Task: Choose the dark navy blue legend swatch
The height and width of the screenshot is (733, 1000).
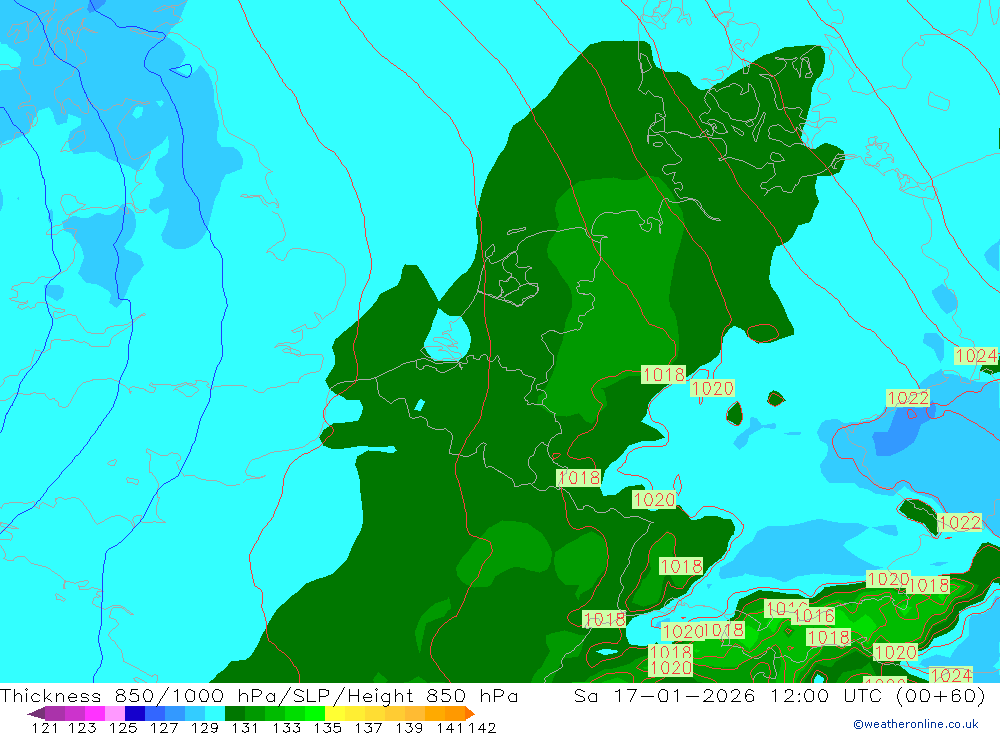Action: (x=135, y=713)
